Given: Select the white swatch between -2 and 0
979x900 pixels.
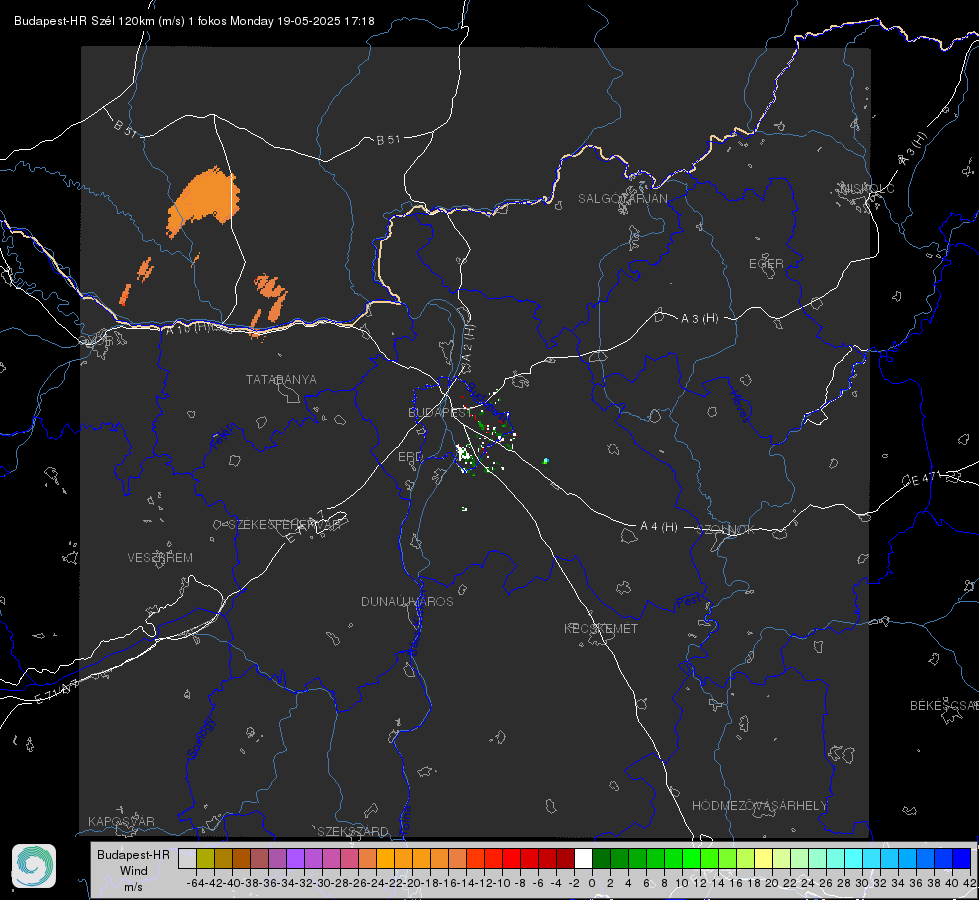Looking at the screenshot, I should pos(583,859).
